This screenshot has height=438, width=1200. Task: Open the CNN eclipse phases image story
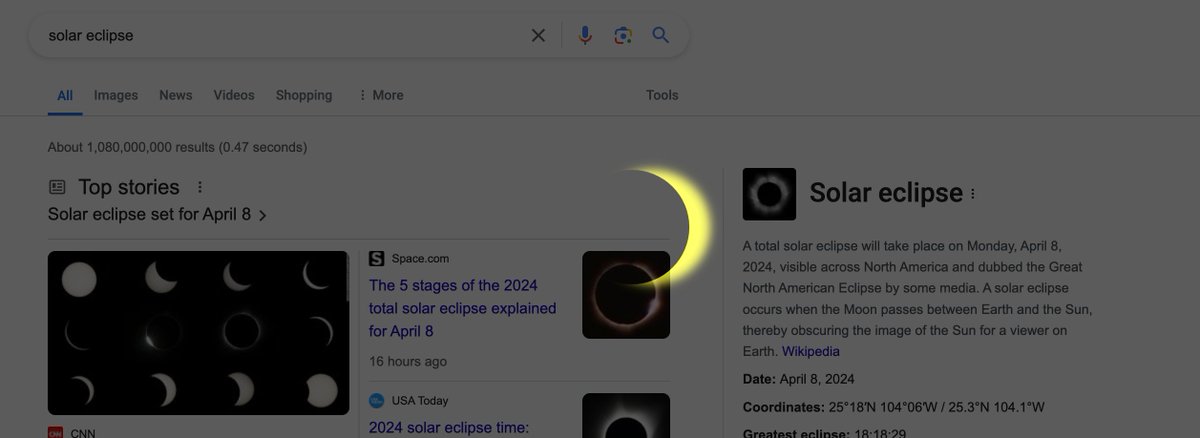click(198, 333)
